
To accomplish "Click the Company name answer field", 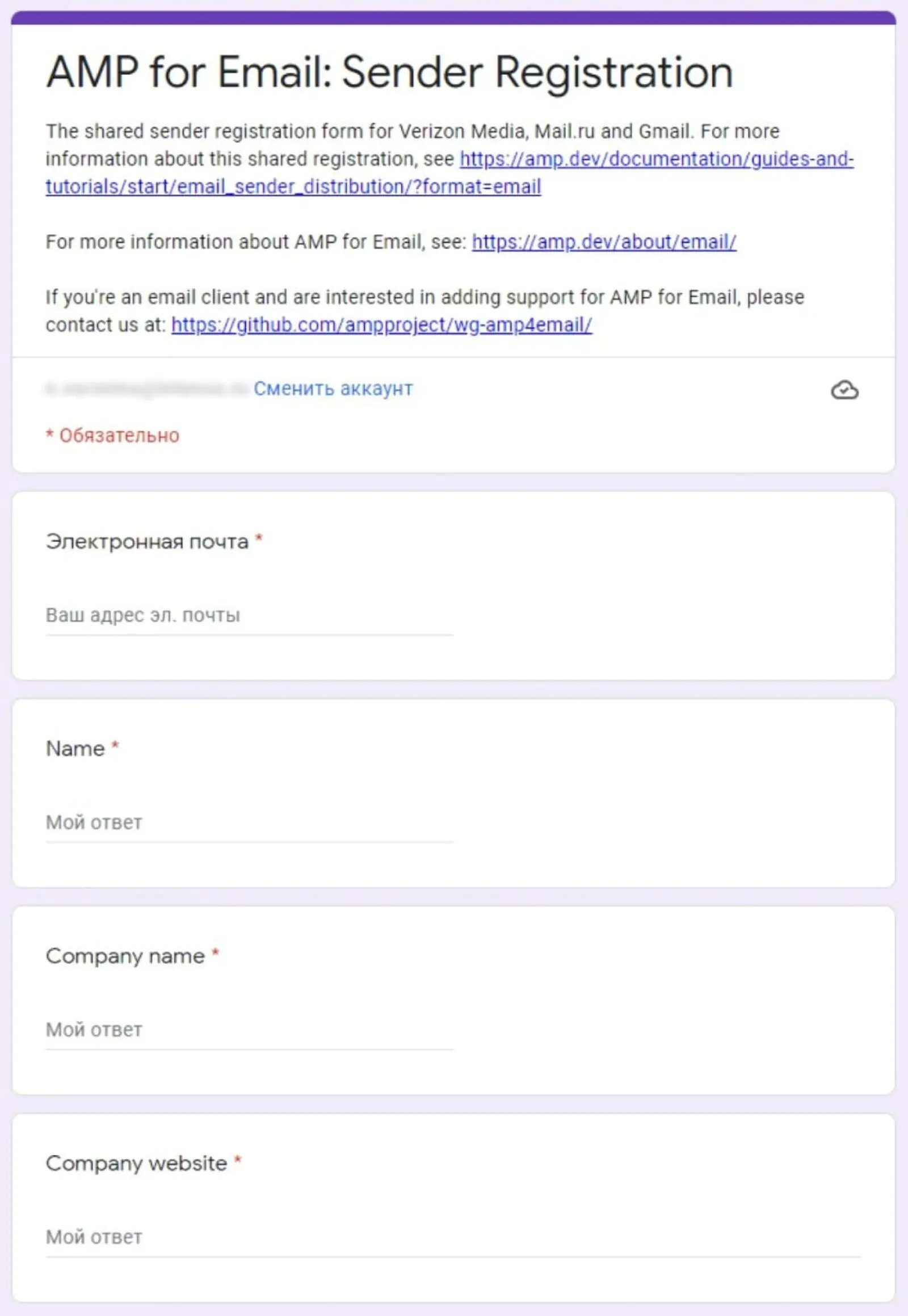I will 249,1031.
